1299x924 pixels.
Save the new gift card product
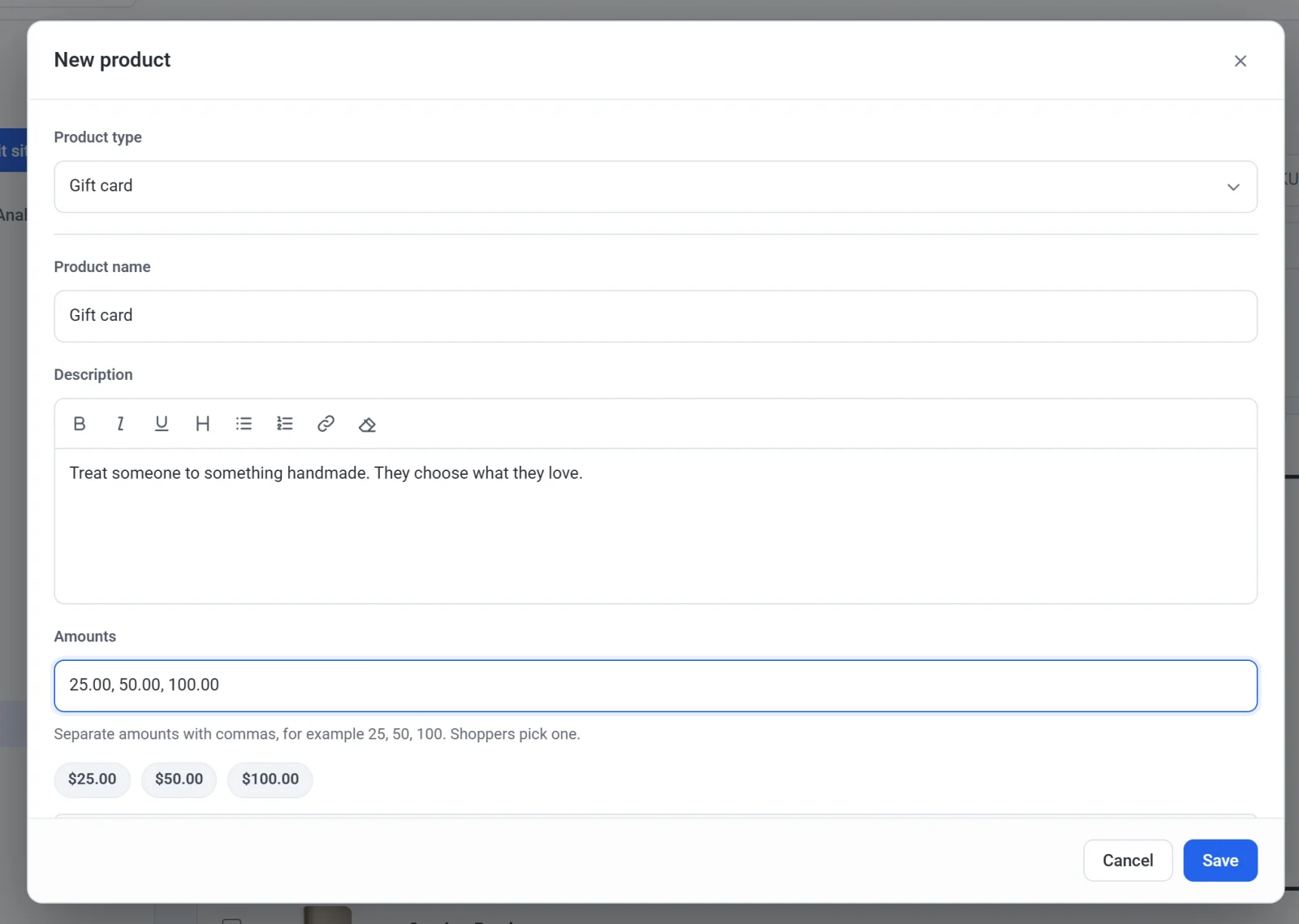pos(1220,861)
